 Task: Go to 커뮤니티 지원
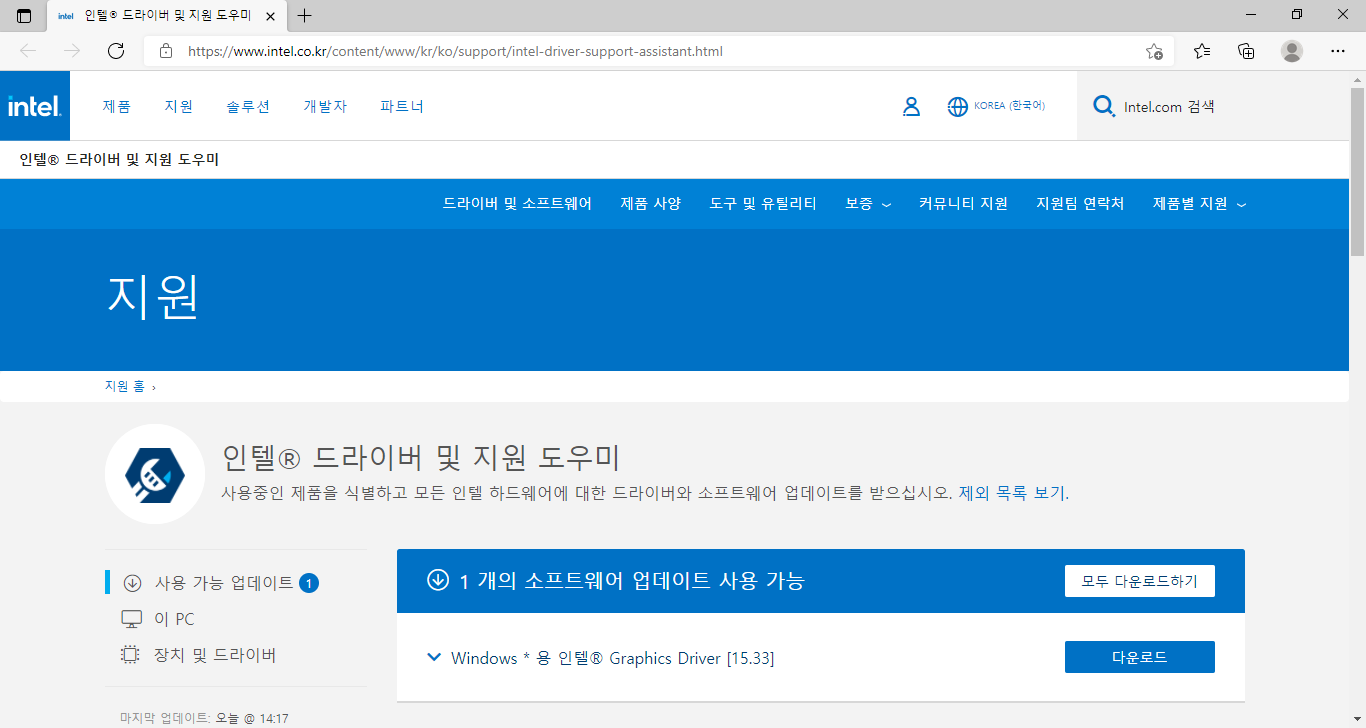[x=964, y=203]
